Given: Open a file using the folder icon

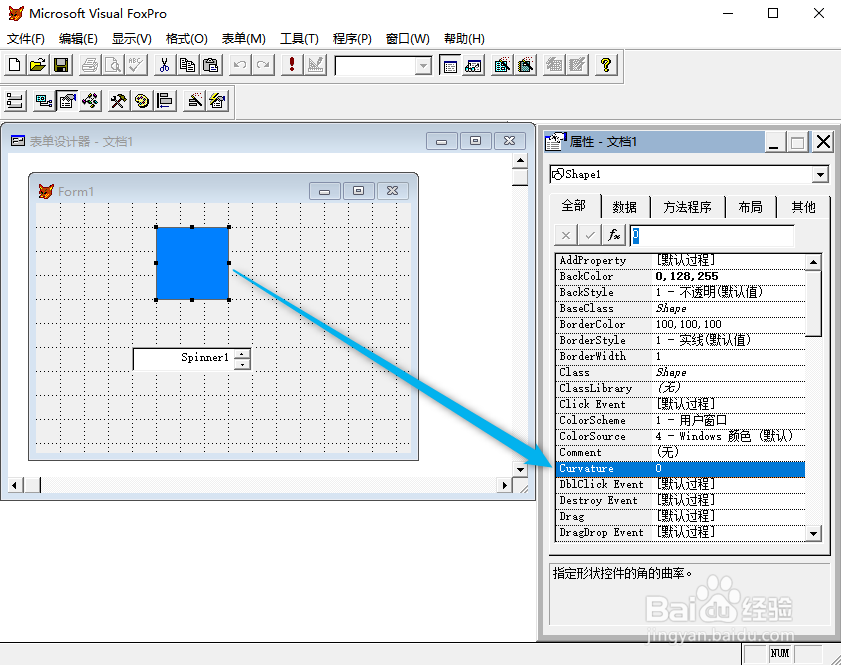Looking at the screenshot, I should [38, 65].
